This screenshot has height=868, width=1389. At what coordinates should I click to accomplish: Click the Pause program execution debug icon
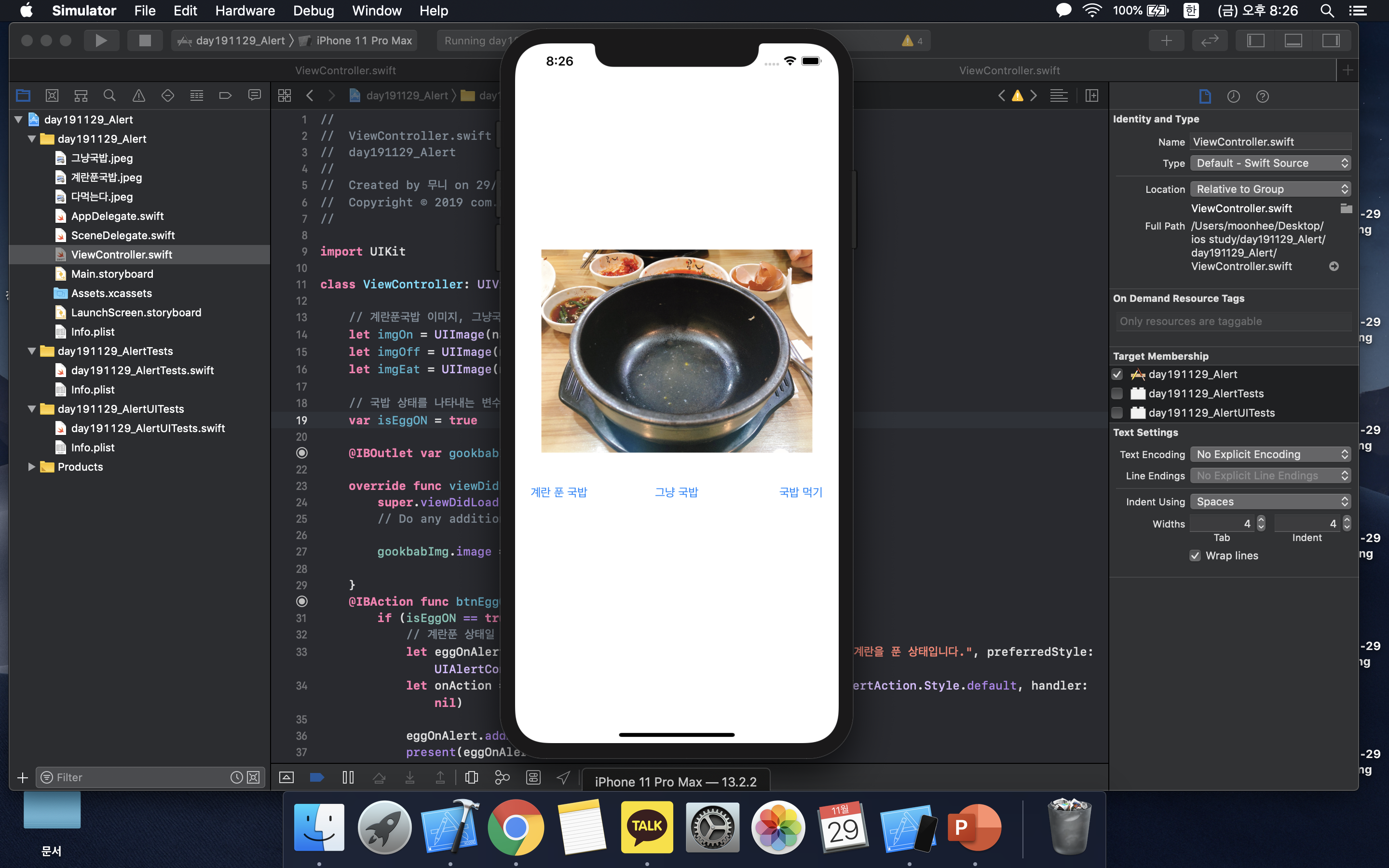[x=348, y=777]
